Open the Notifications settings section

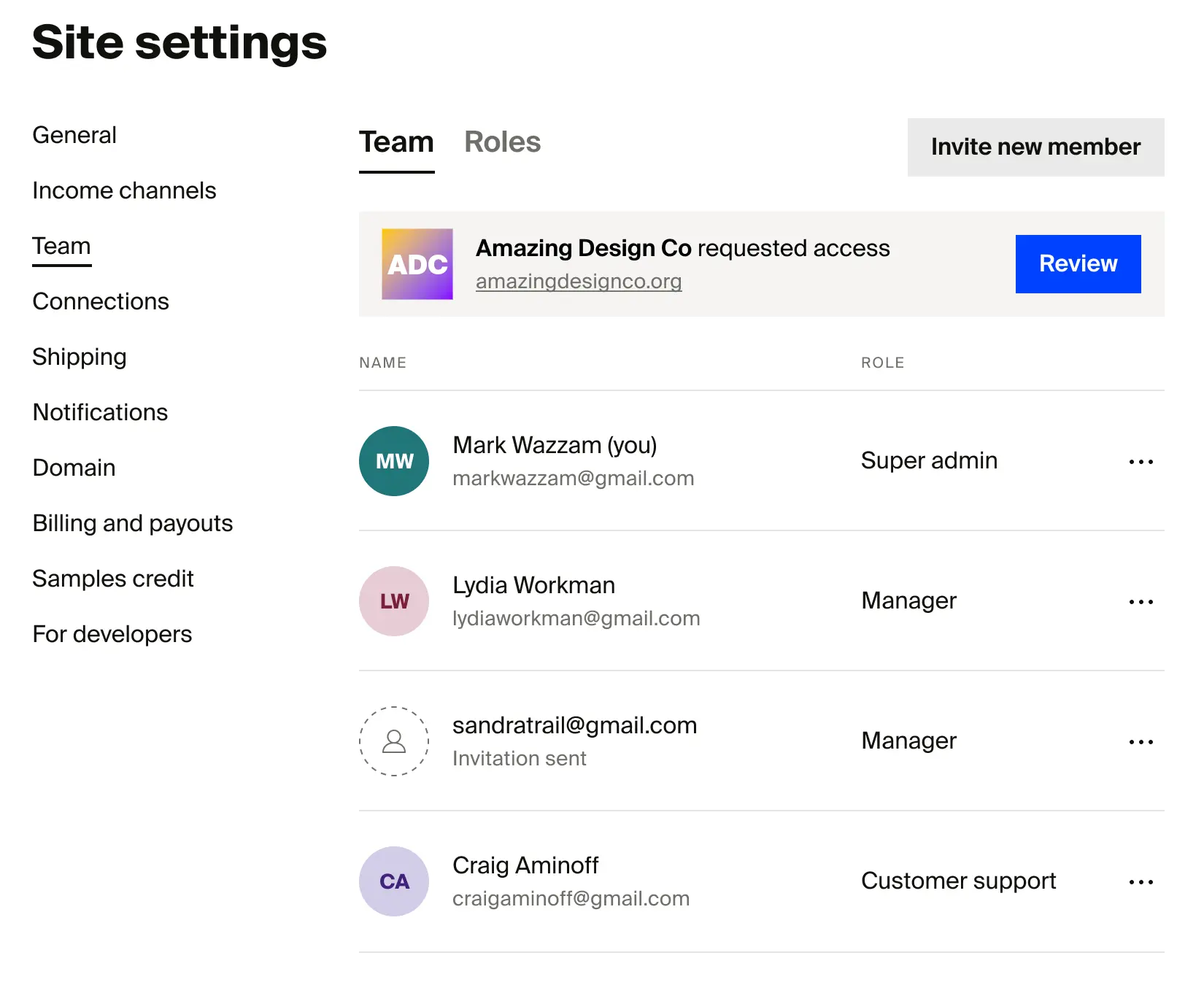[99, 412]
